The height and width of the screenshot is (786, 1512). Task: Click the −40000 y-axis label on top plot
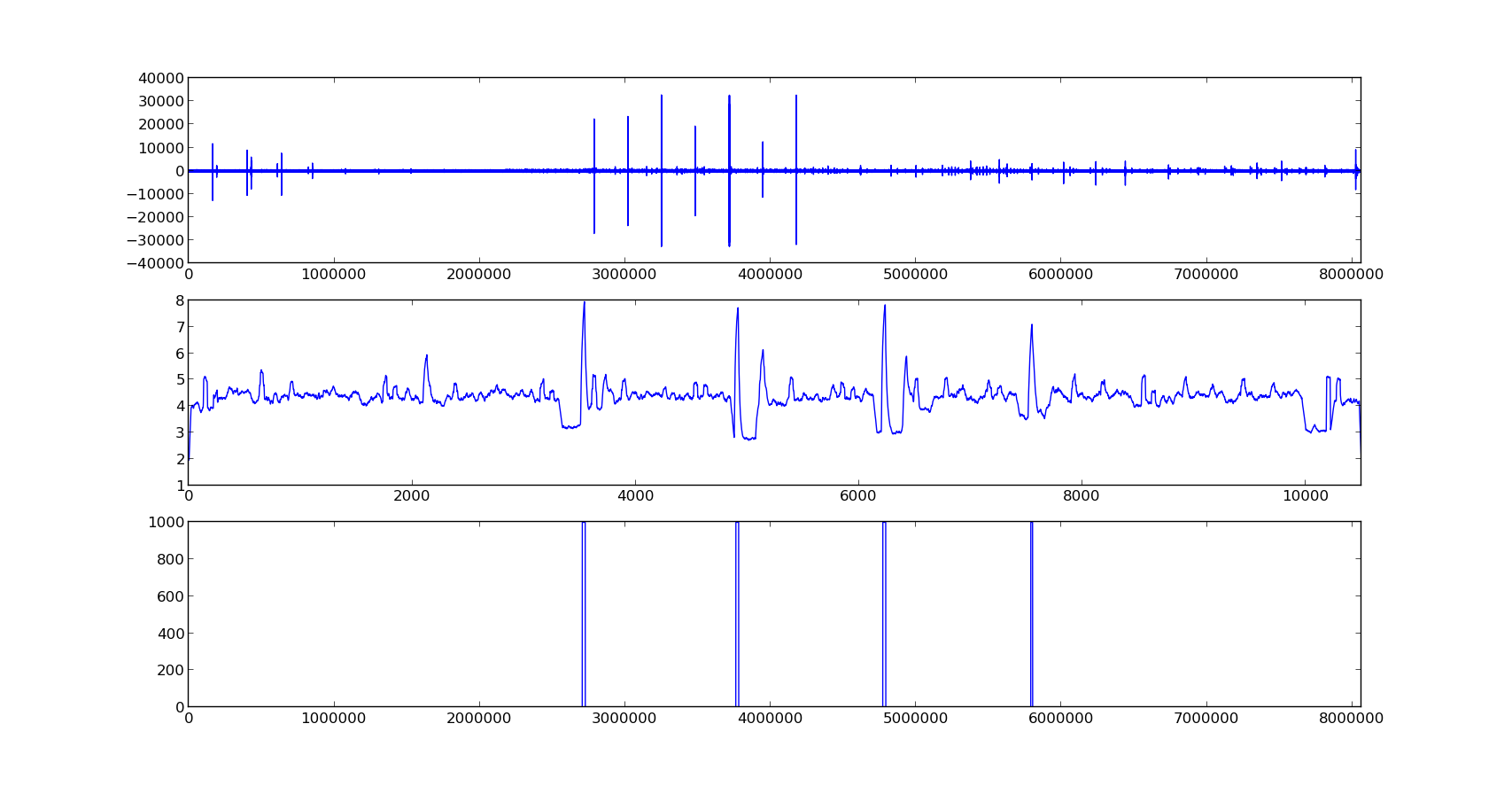(x=155, y=263)
